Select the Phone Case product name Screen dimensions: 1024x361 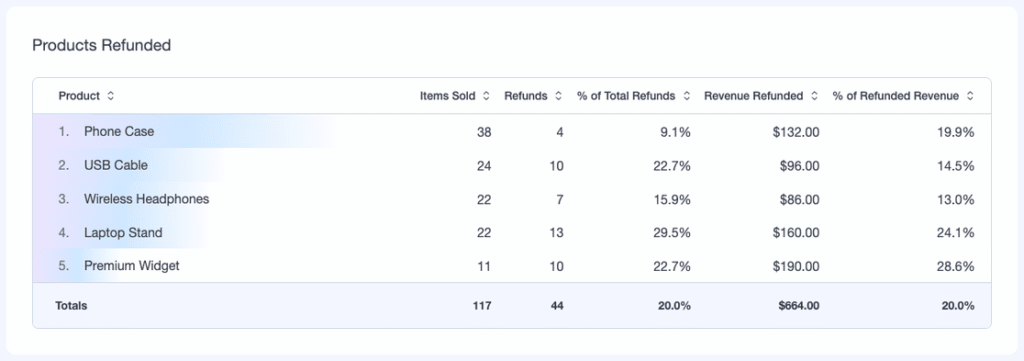click(119, 131)
